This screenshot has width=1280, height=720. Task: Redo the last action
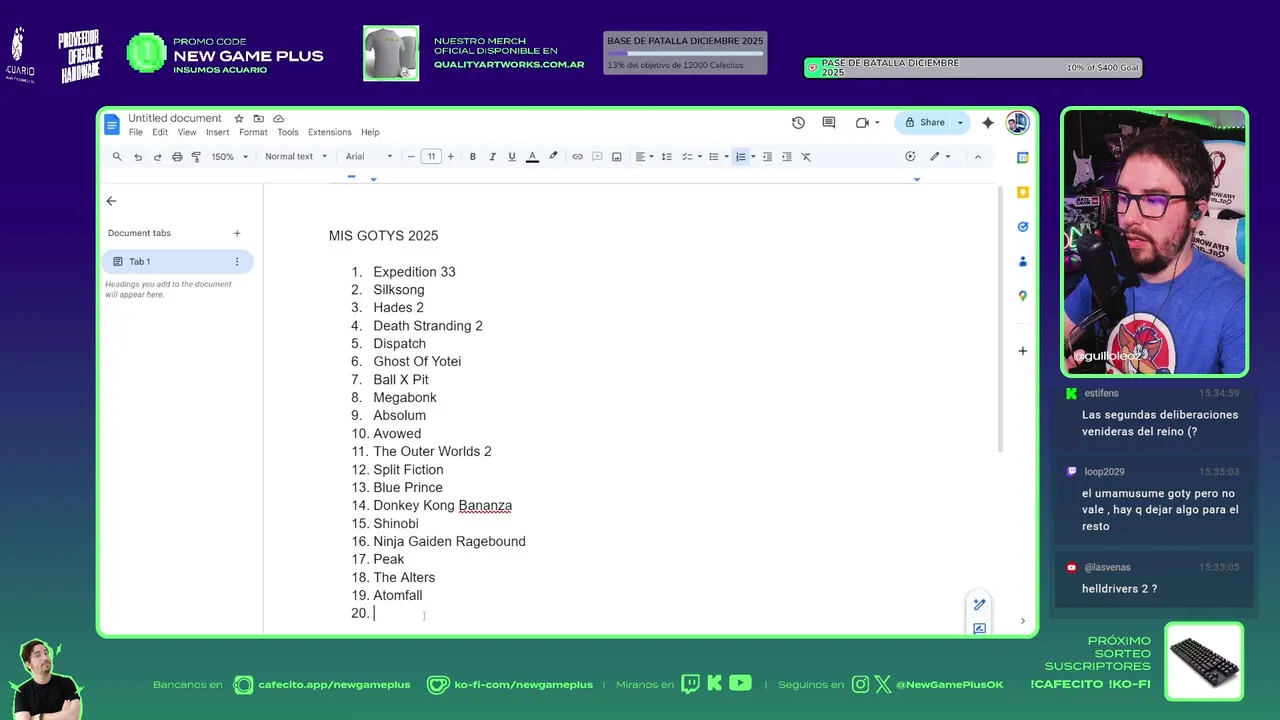click(x=157, y=156)
